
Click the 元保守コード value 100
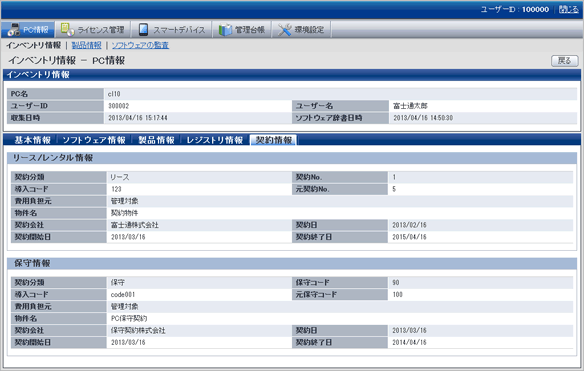[397, 295]
